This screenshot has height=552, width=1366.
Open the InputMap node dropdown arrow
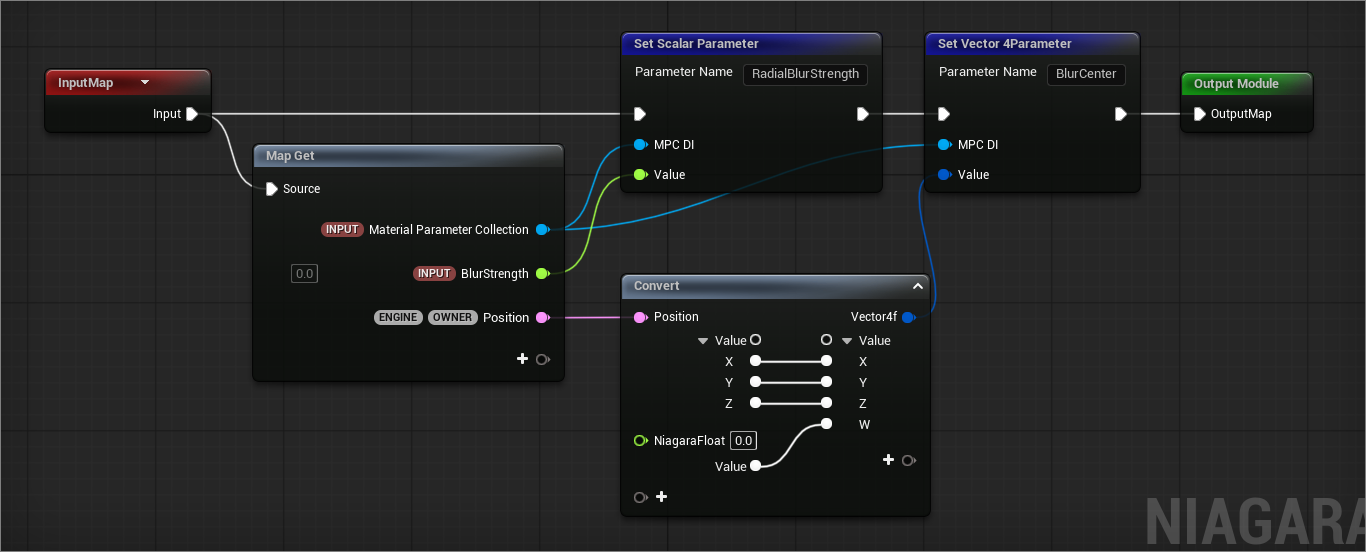[x=145, y=83]
